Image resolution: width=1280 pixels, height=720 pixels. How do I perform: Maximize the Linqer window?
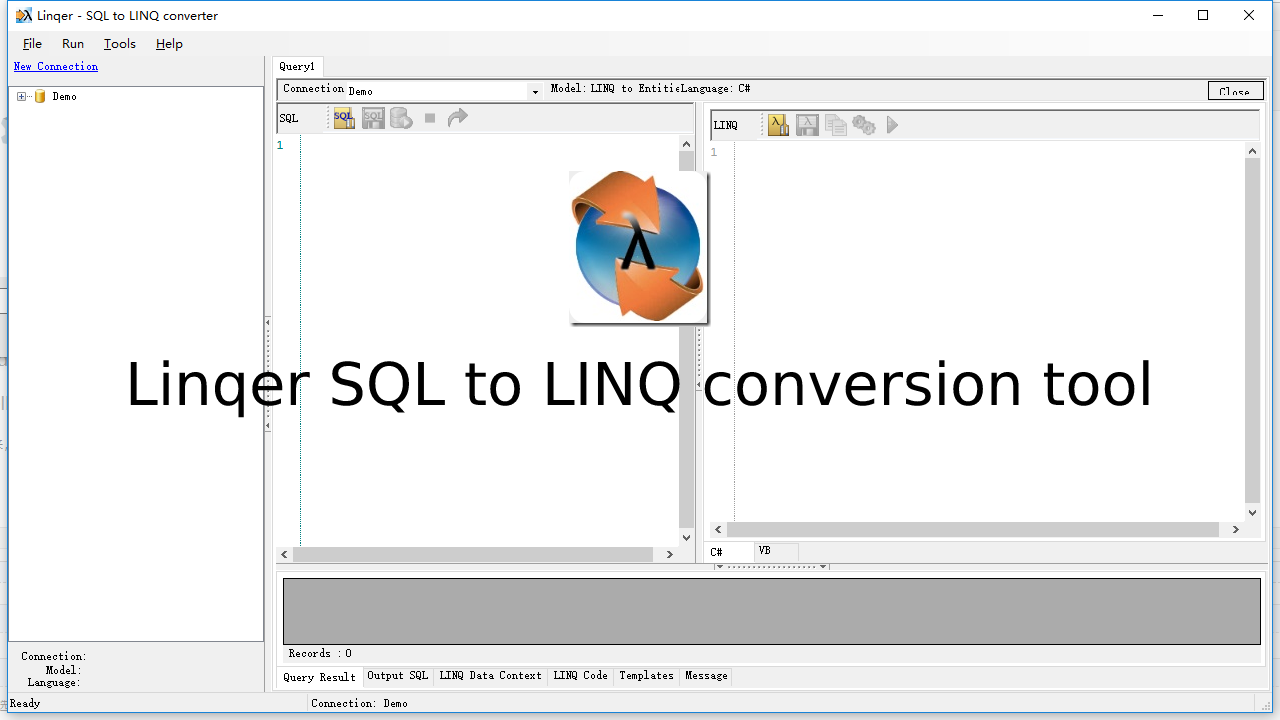click(x=1203, y=15)
